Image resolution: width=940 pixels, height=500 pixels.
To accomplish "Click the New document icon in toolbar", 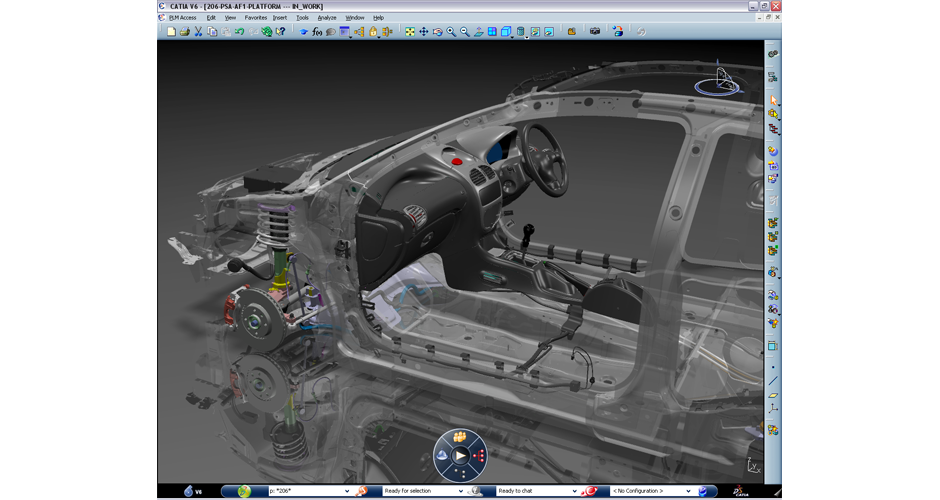I will (171, 32).
